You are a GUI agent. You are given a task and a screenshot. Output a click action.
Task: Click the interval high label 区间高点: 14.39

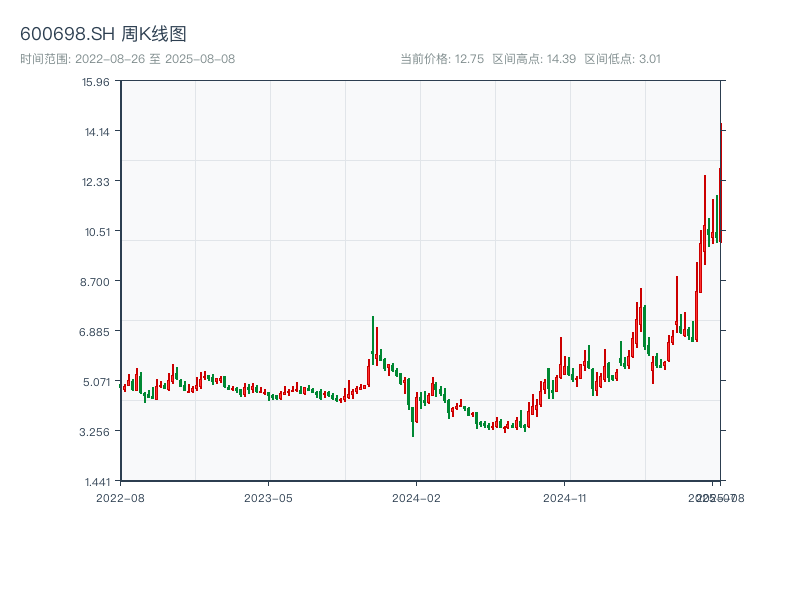tap(534, 59)
